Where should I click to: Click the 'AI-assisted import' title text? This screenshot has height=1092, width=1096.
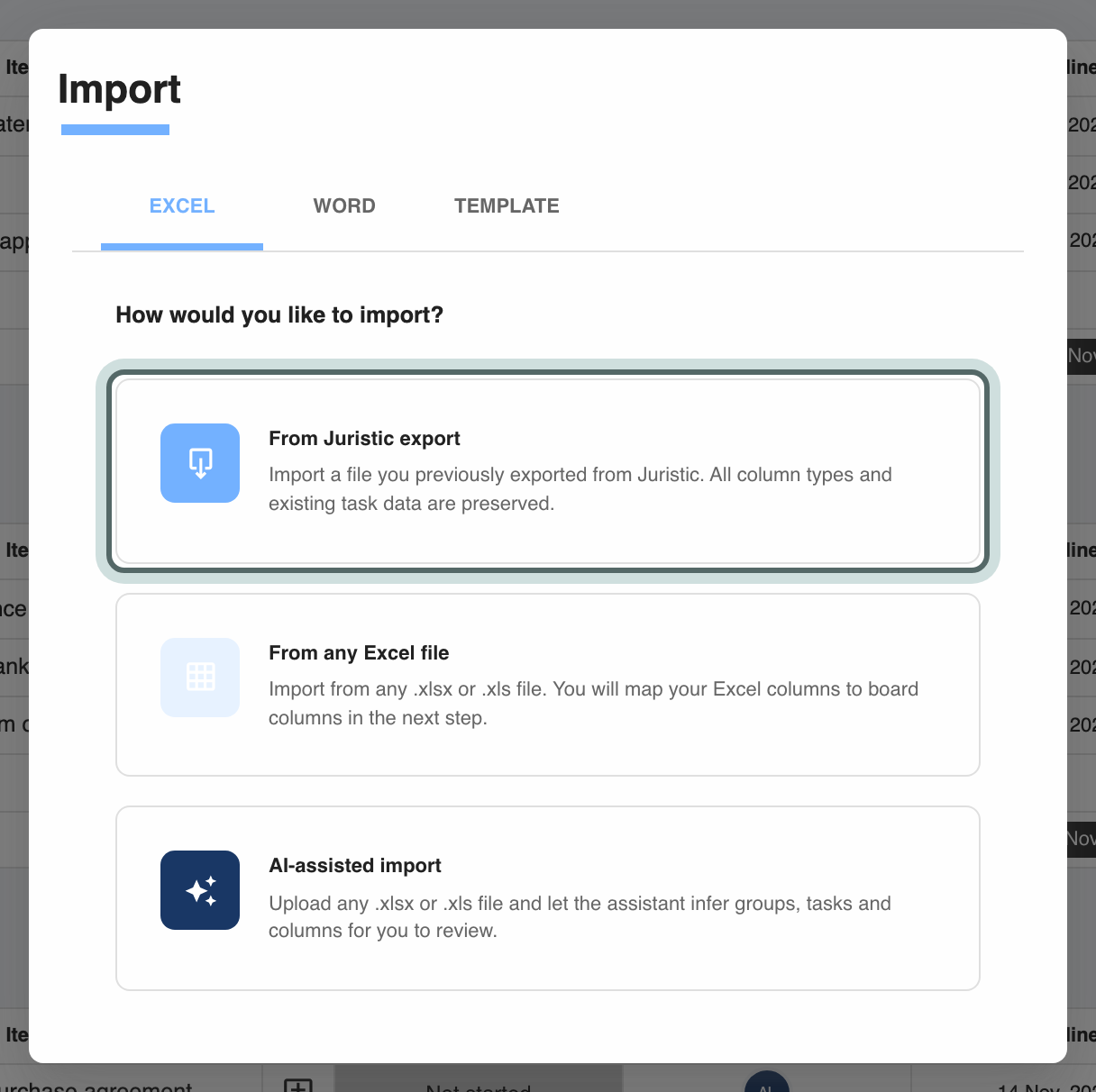pos(355,866)
